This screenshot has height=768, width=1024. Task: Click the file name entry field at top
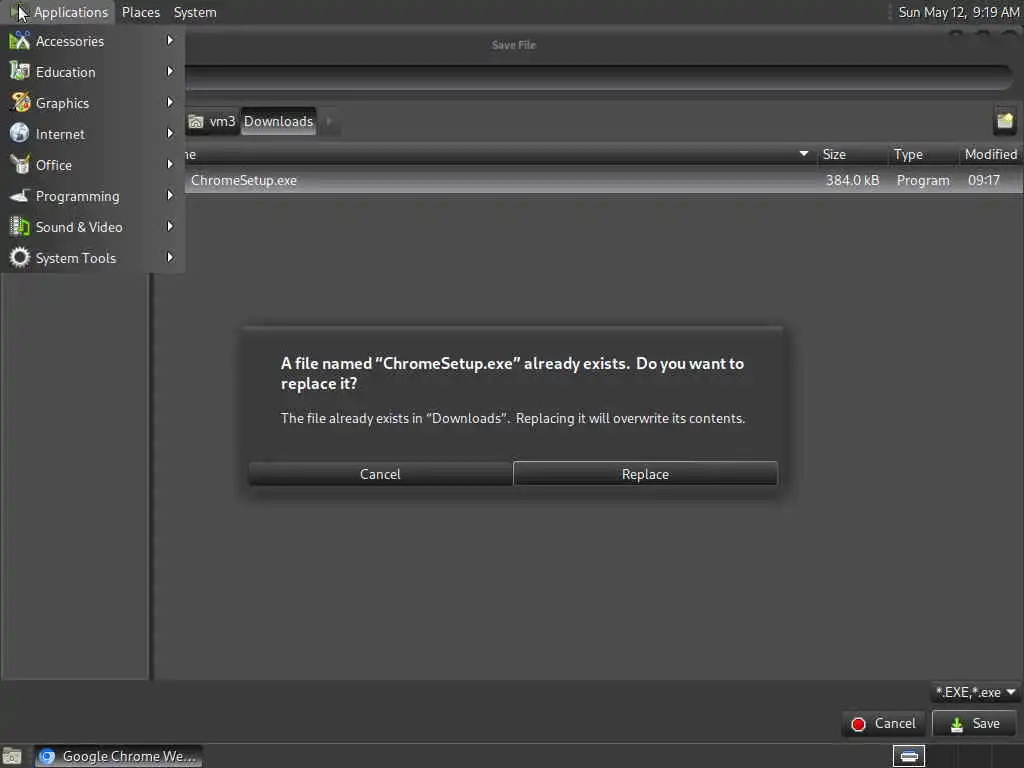[x=598, y=78]
